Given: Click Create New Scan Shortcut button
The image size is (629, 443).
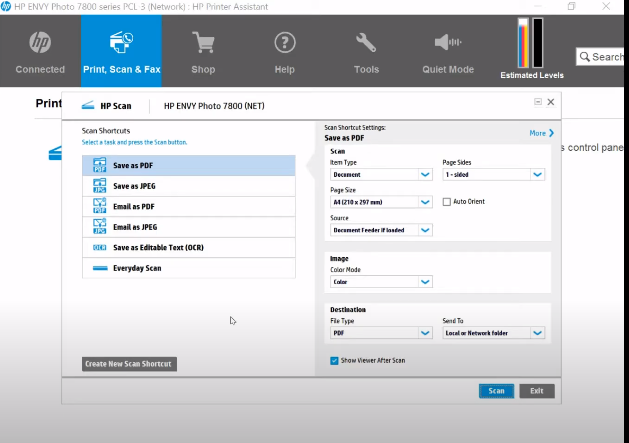Looking at the screenshot, I should 129,364.
